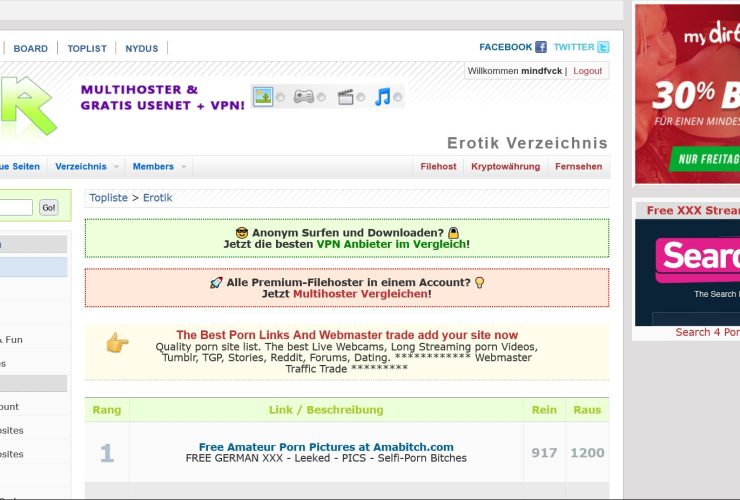Click the 1200 Raus value
The image size is (740, 500).
pos(587,453)
